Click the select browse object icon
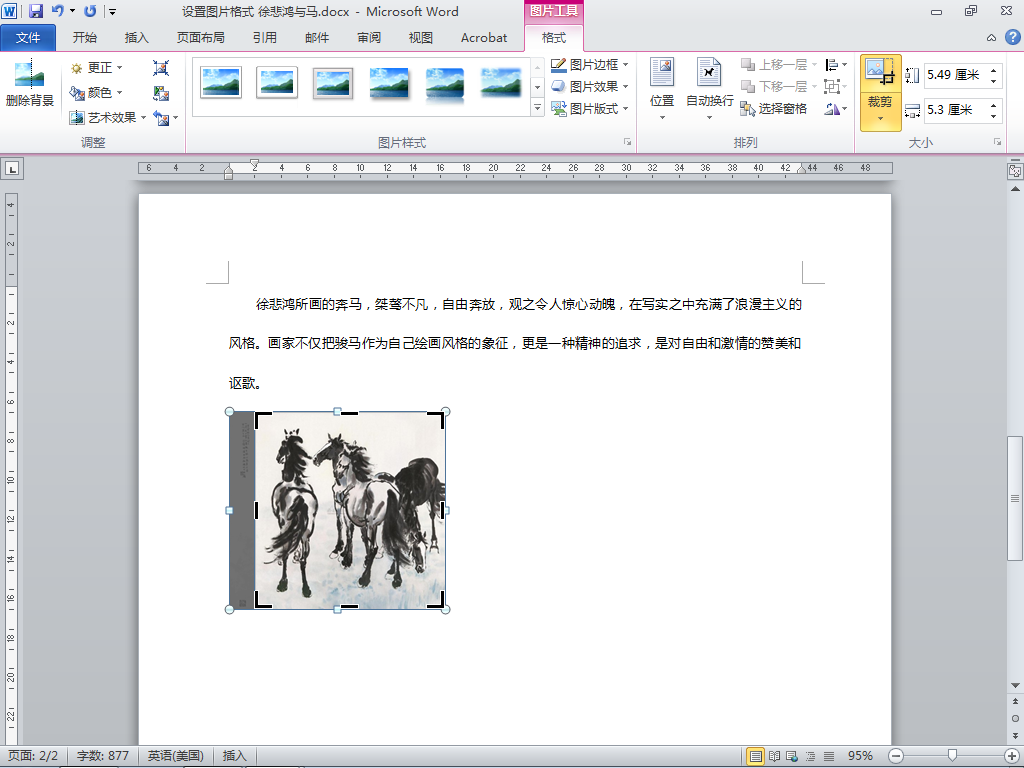Screen dimensions: 1024x768 tap(1015, 718)
